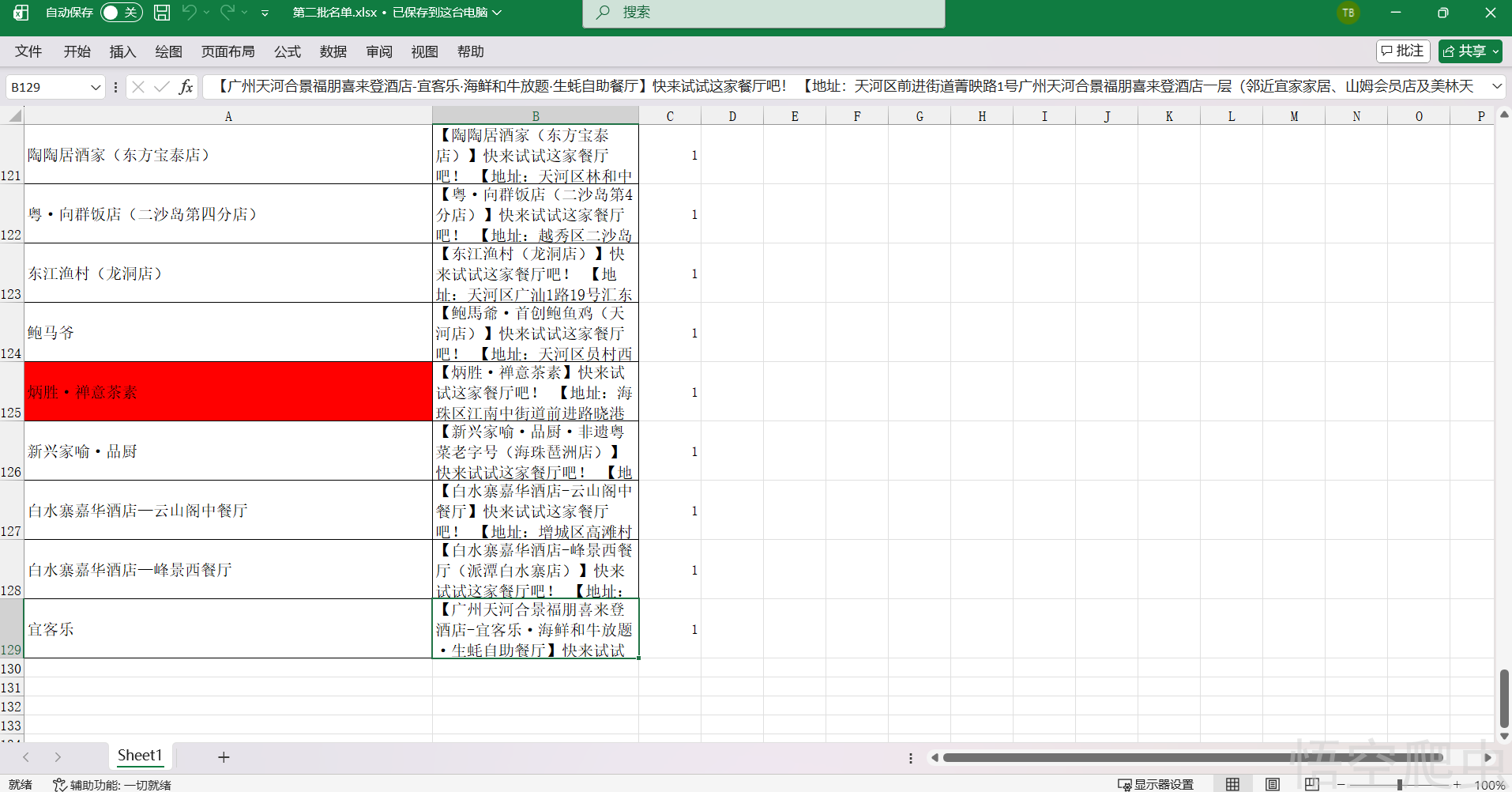The width and height of the screenshot is (1512, 792).
Task: Switch to Page Break Preview icon
Action: (x=1312, y=784)
